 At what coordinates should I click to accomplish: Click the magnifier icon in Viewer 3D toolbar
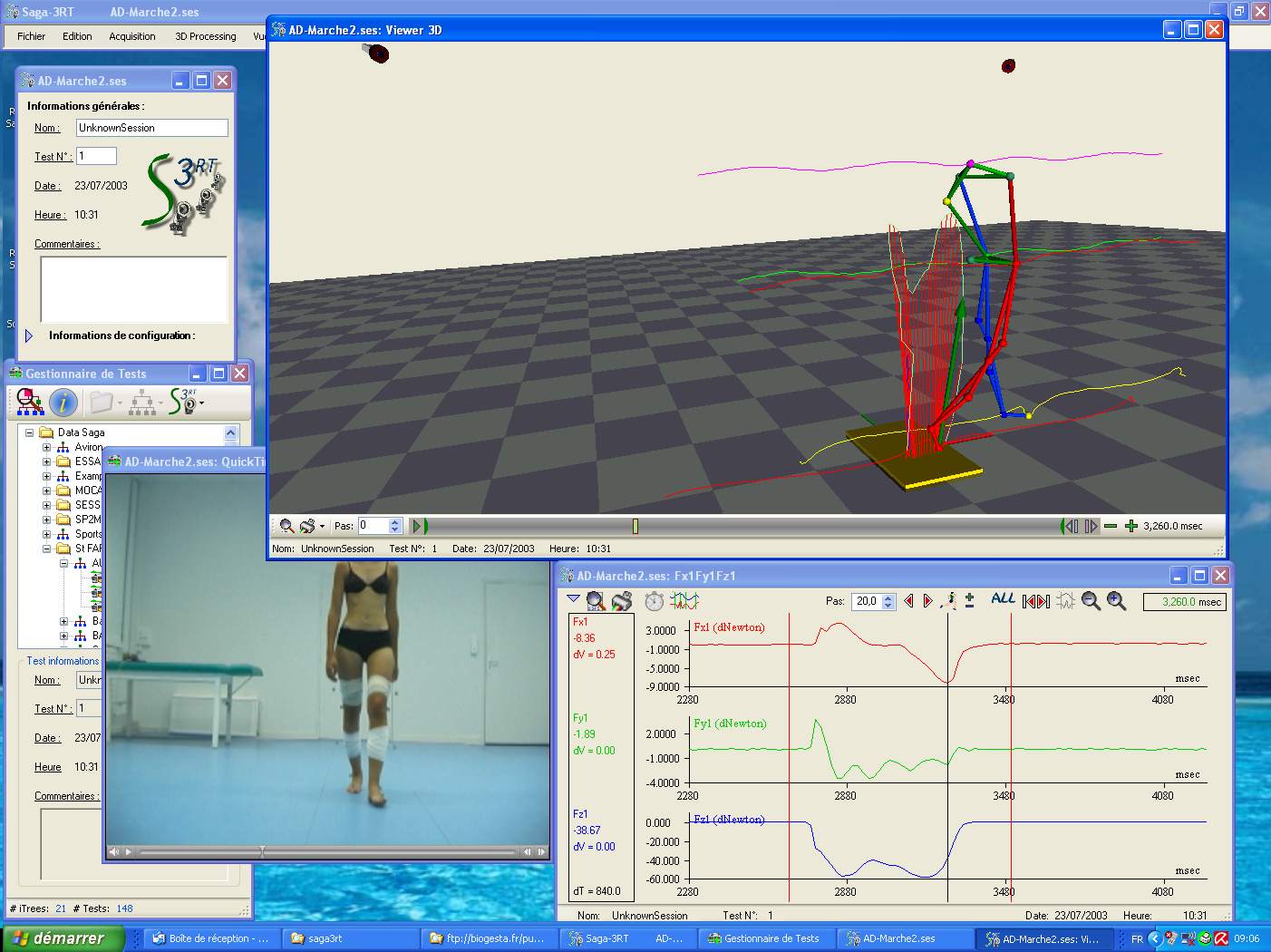pos(286,526)
